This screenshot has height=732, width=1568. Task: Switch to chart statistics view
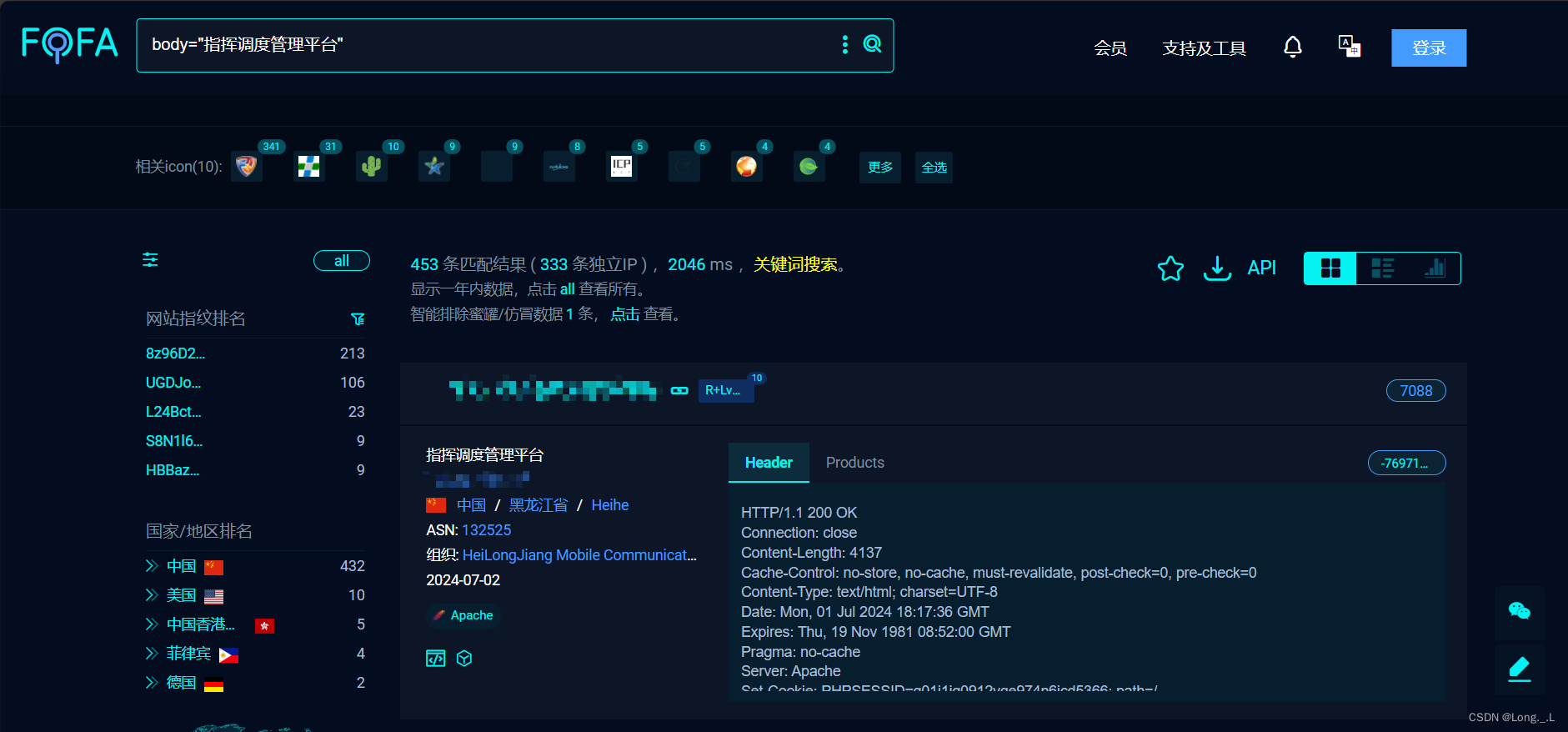1435,268
